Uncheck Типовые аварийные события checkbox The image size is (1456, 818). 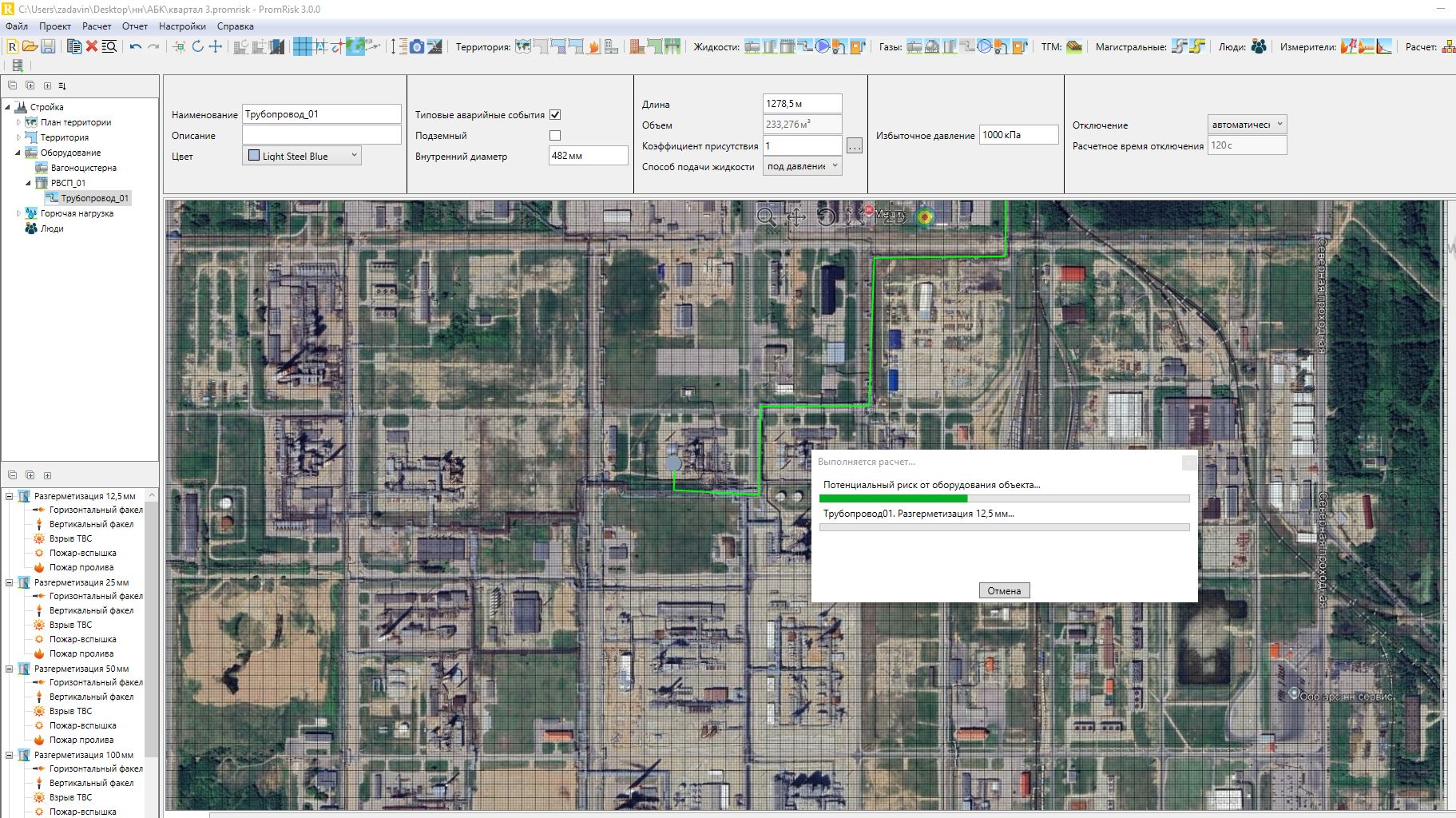pos(555,115)
